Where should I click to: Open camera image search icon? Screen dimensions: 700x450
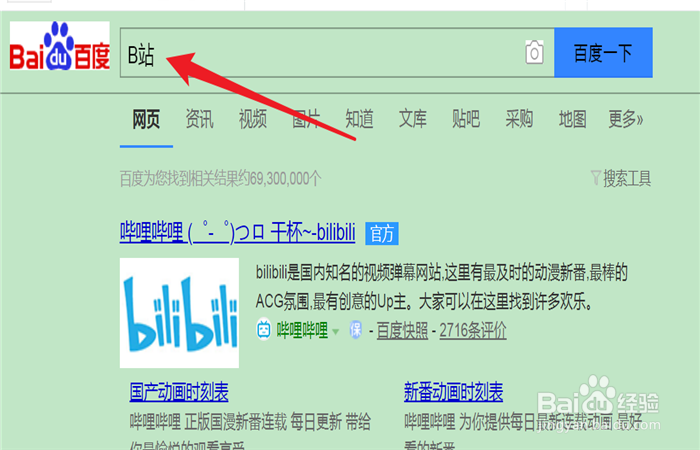click(x=534, y=53)
